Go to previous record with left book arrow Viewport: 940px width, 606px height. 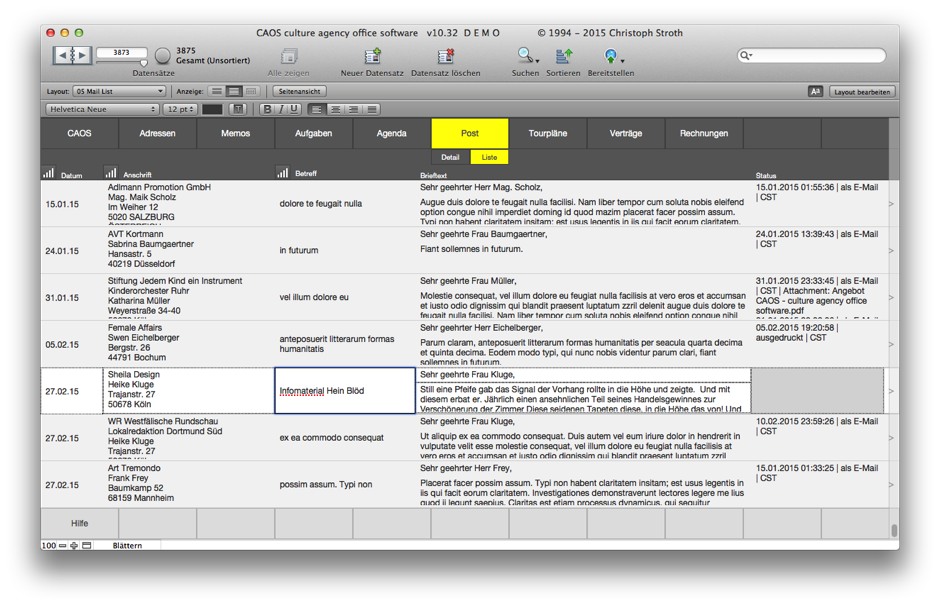pos(62,56)
